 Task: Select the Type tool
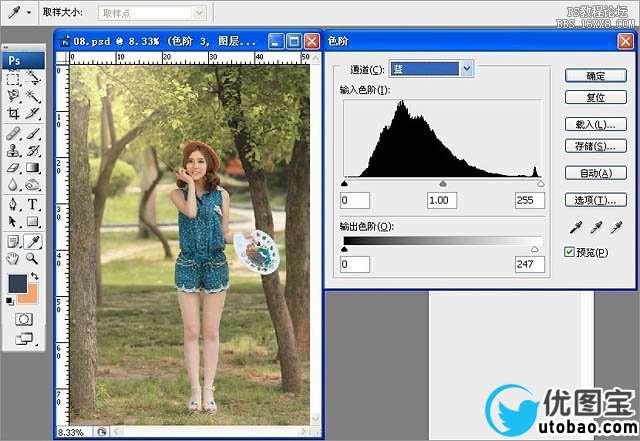(x=33, y=204)
